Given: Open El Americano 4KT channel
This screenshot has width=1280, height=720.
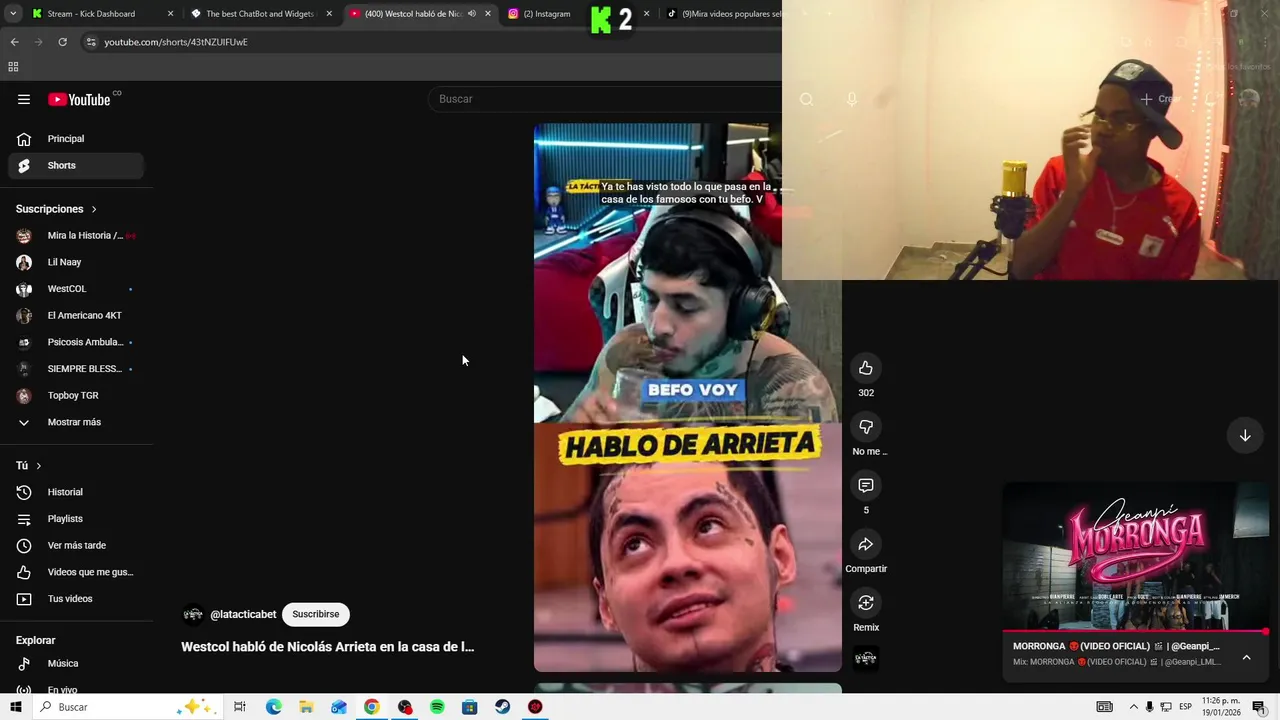Looking at the screenshot, I should click(76, 315).
